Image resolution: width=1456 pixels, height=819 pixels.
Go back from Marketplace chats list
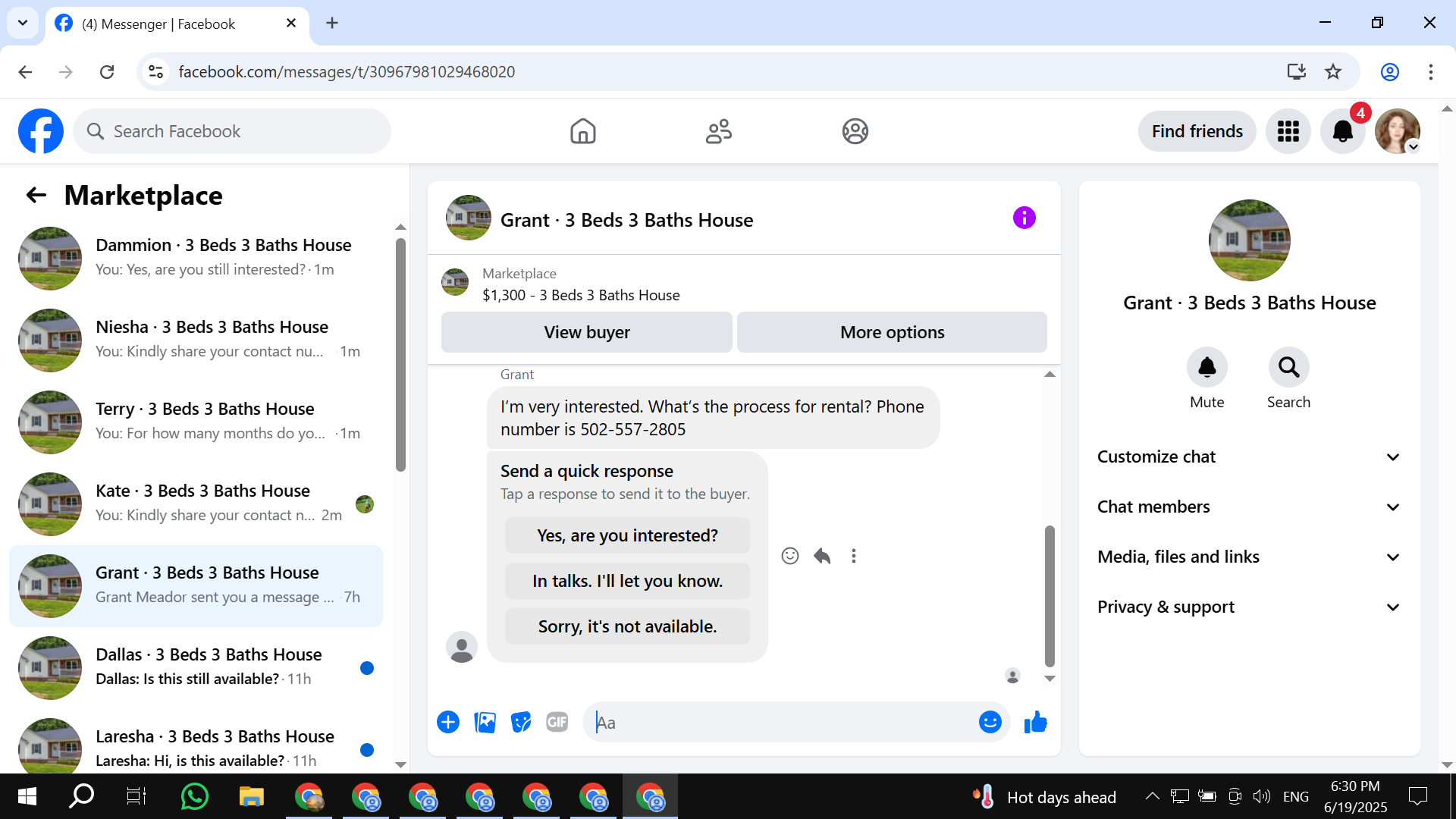(x=36, y=196)
